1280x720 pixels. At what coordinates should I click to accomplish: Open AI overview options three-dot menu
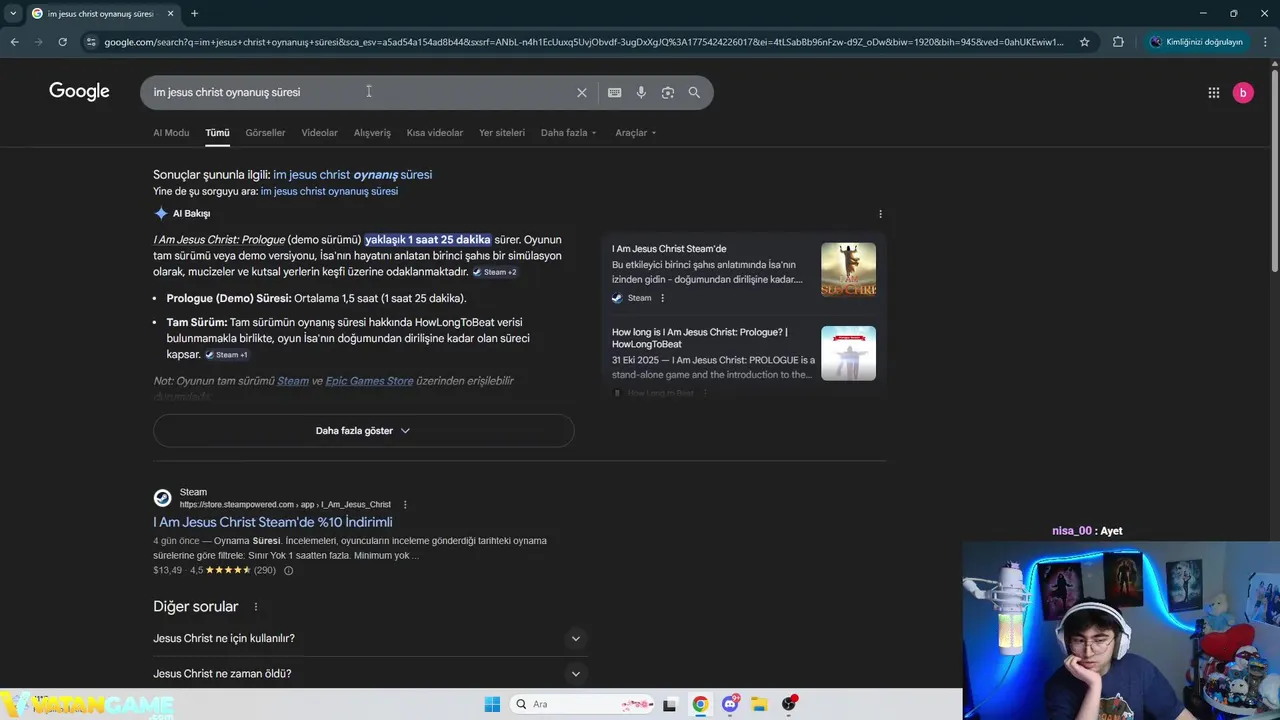880,214
